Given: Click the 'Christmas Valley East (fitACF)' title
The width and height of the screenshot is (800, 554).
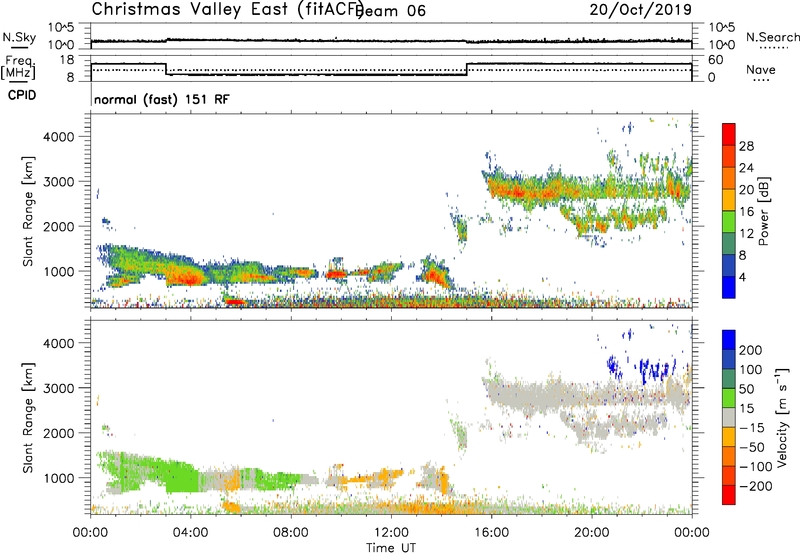Looking at the screenshot, I should click(x=228, y=9).
